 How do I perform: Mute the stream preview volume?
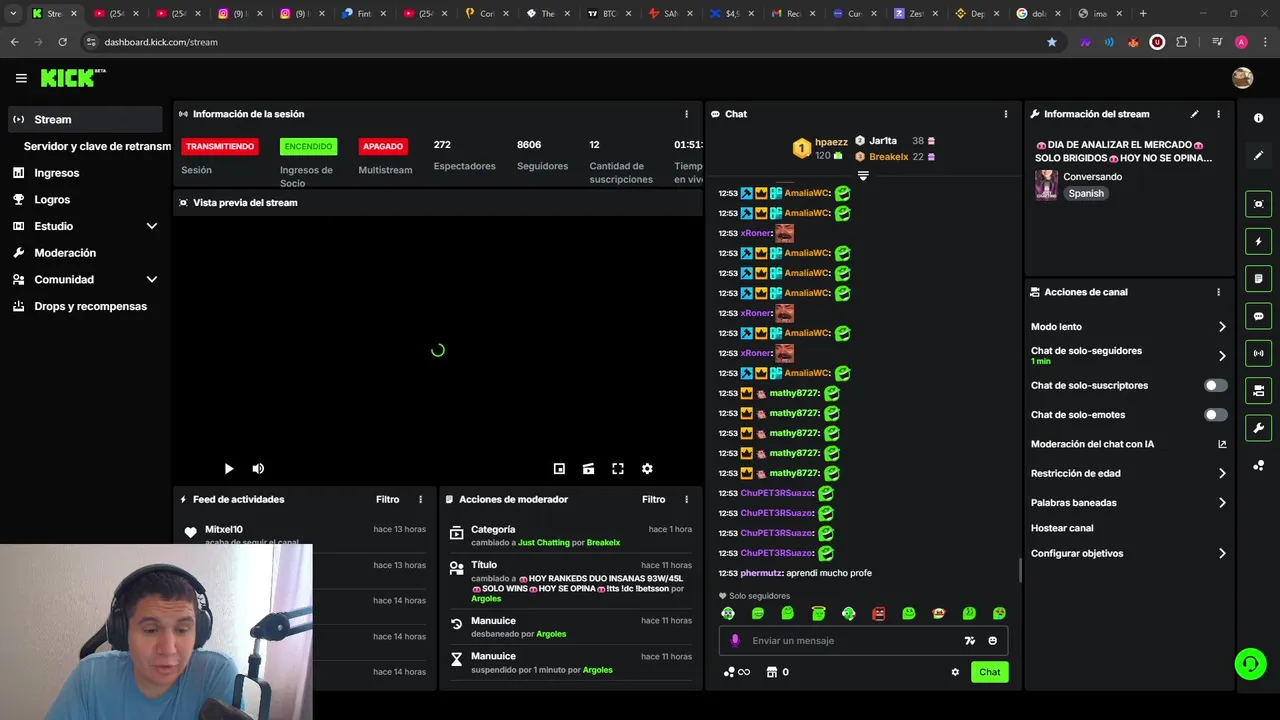[x=258, y=468]
